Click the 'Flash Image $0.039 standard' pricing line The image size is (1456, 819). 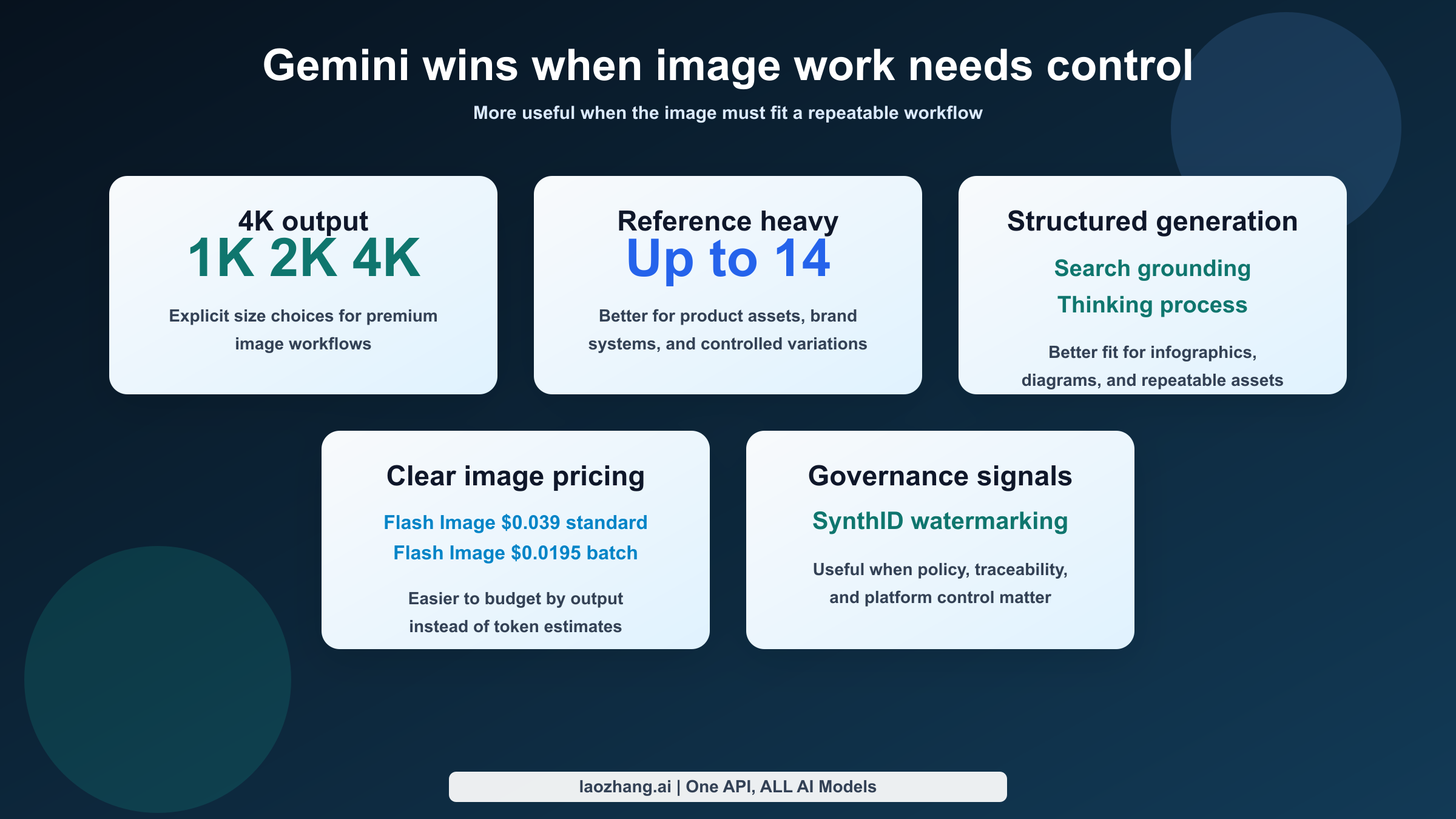[516, 522]
